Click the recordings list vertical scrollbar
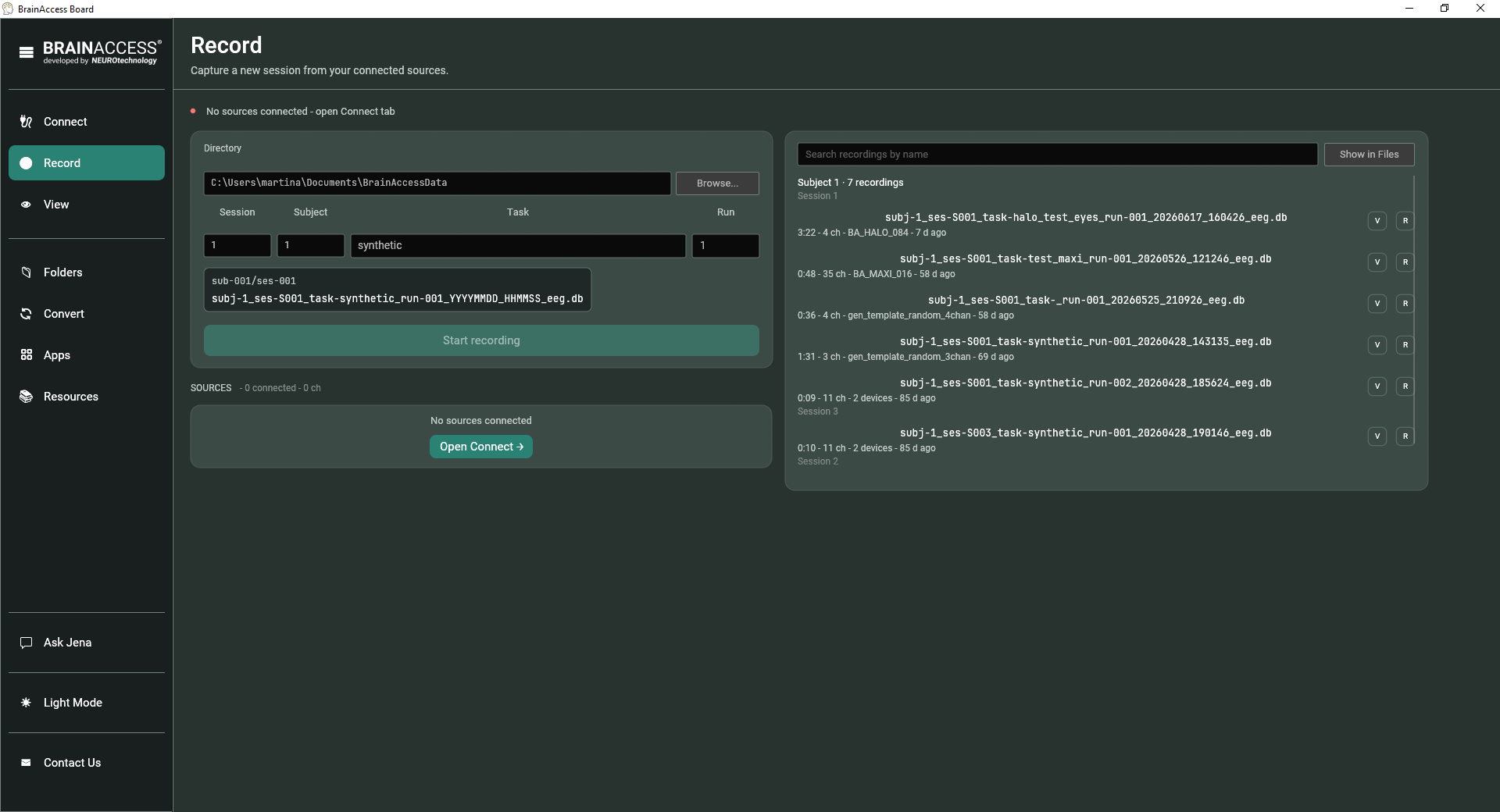The width and height of the screenshot is (1500, 812). pos(1414,311)
